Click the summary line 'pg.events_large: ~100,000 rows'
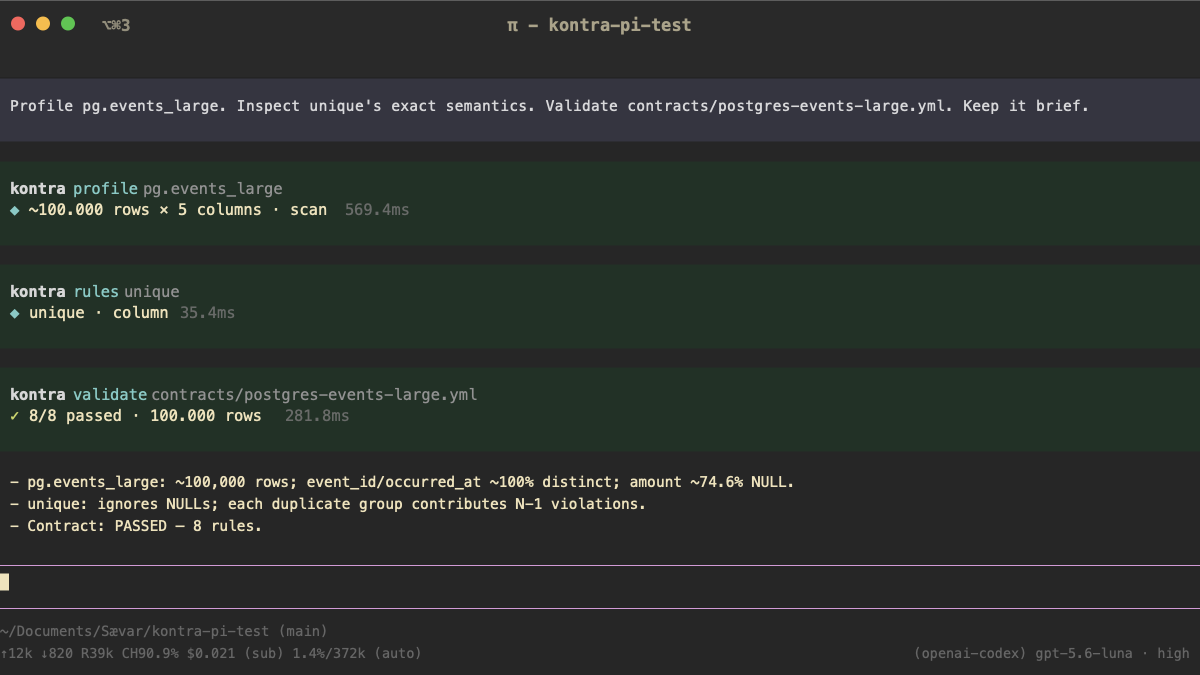The image size is (1200, 675). click(x=402, y=482)
